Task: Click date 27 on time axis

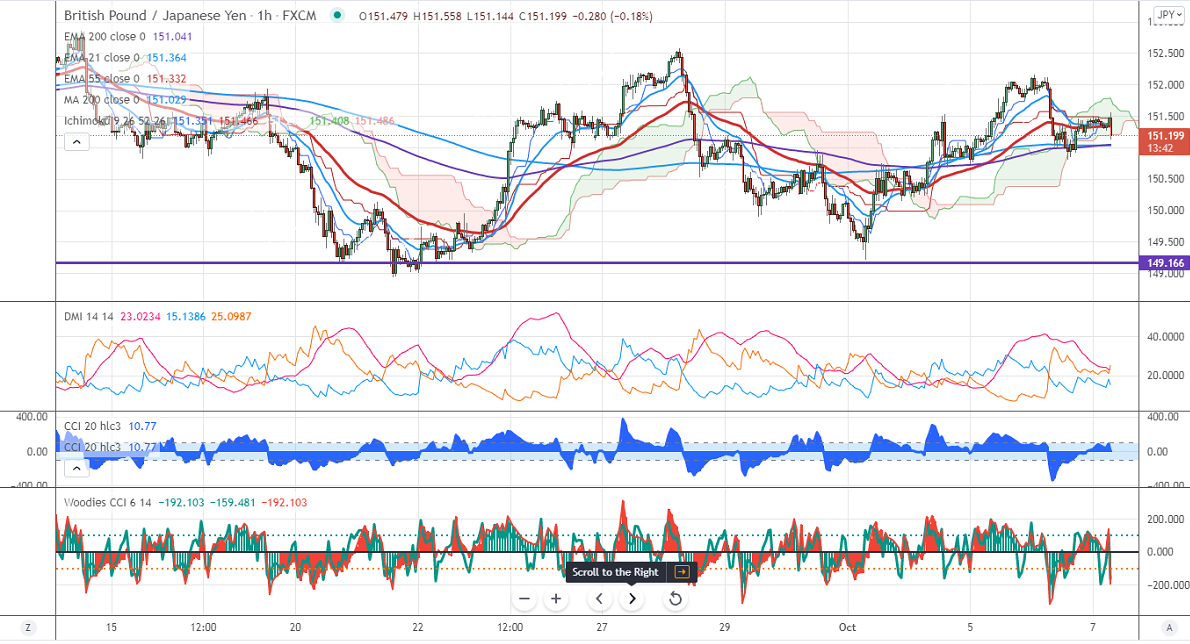Action: click(602, 627)
